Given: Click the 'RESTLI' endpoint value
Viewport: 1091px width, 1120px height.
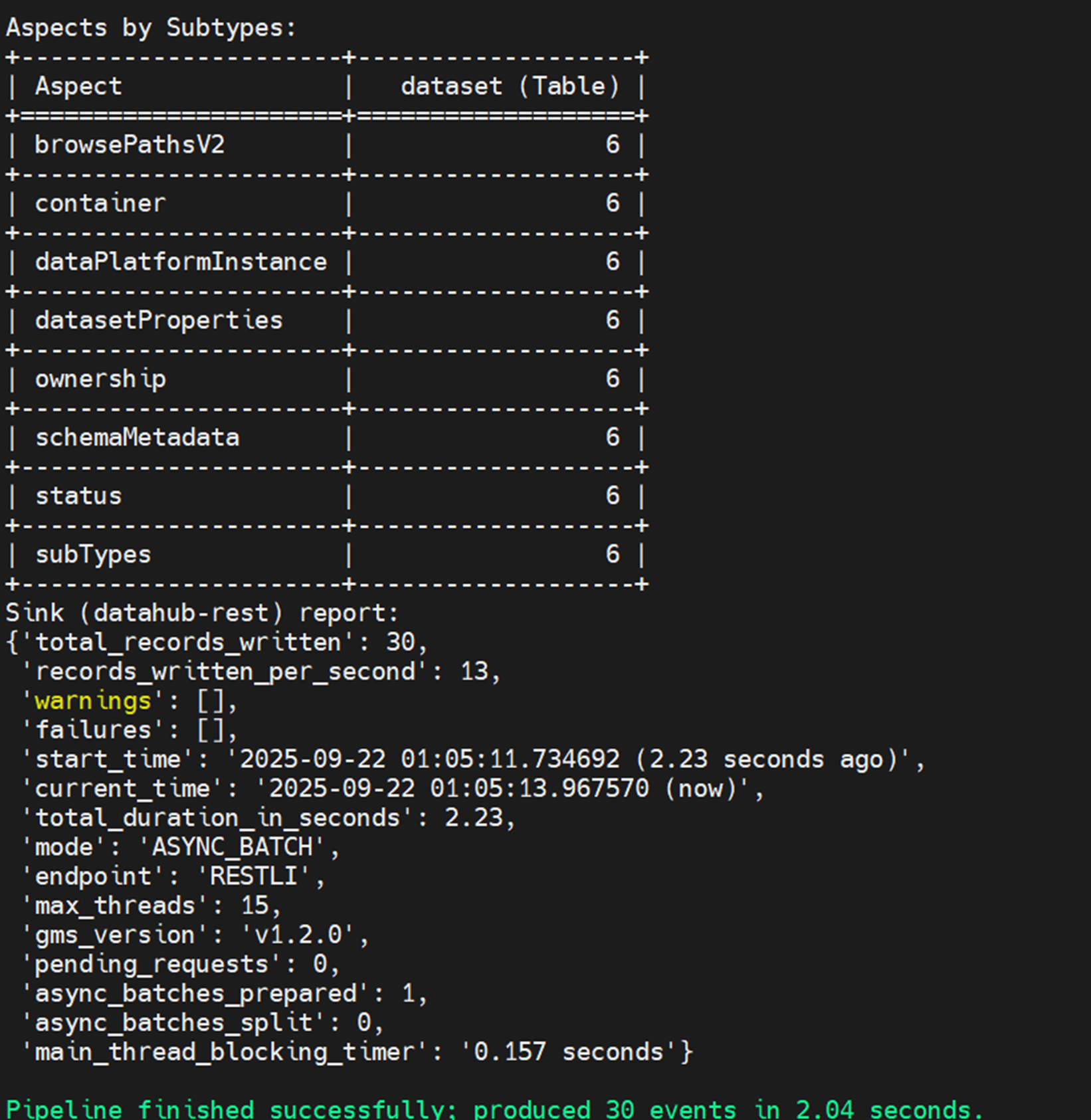Looking at the screenshot, I should (253, 876).
